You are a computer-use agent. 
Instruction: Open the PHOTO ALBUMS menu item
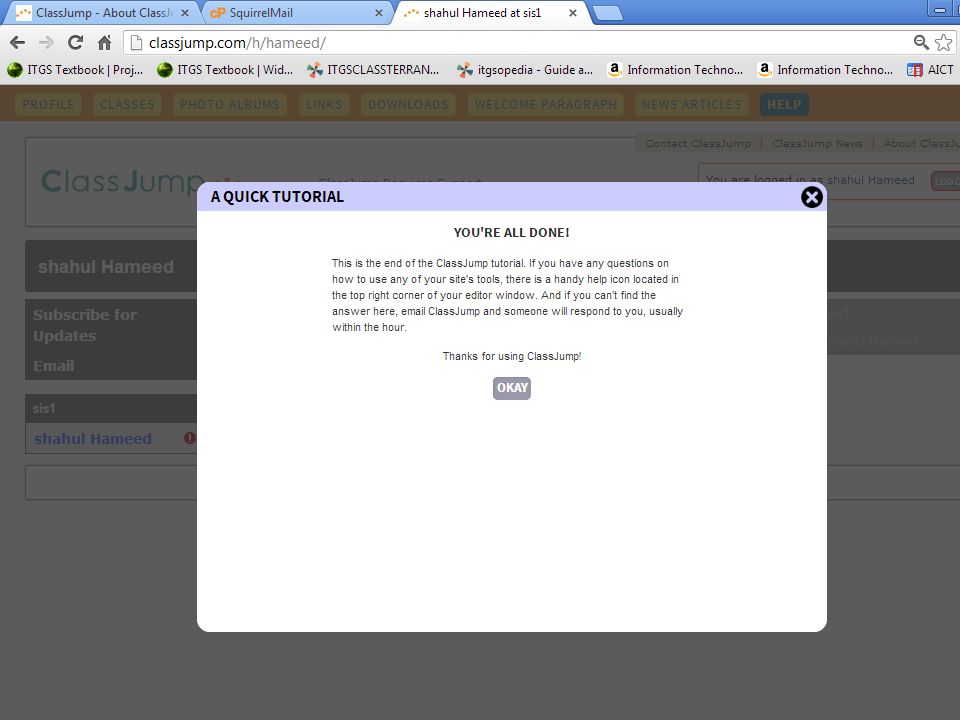[230, 105]
